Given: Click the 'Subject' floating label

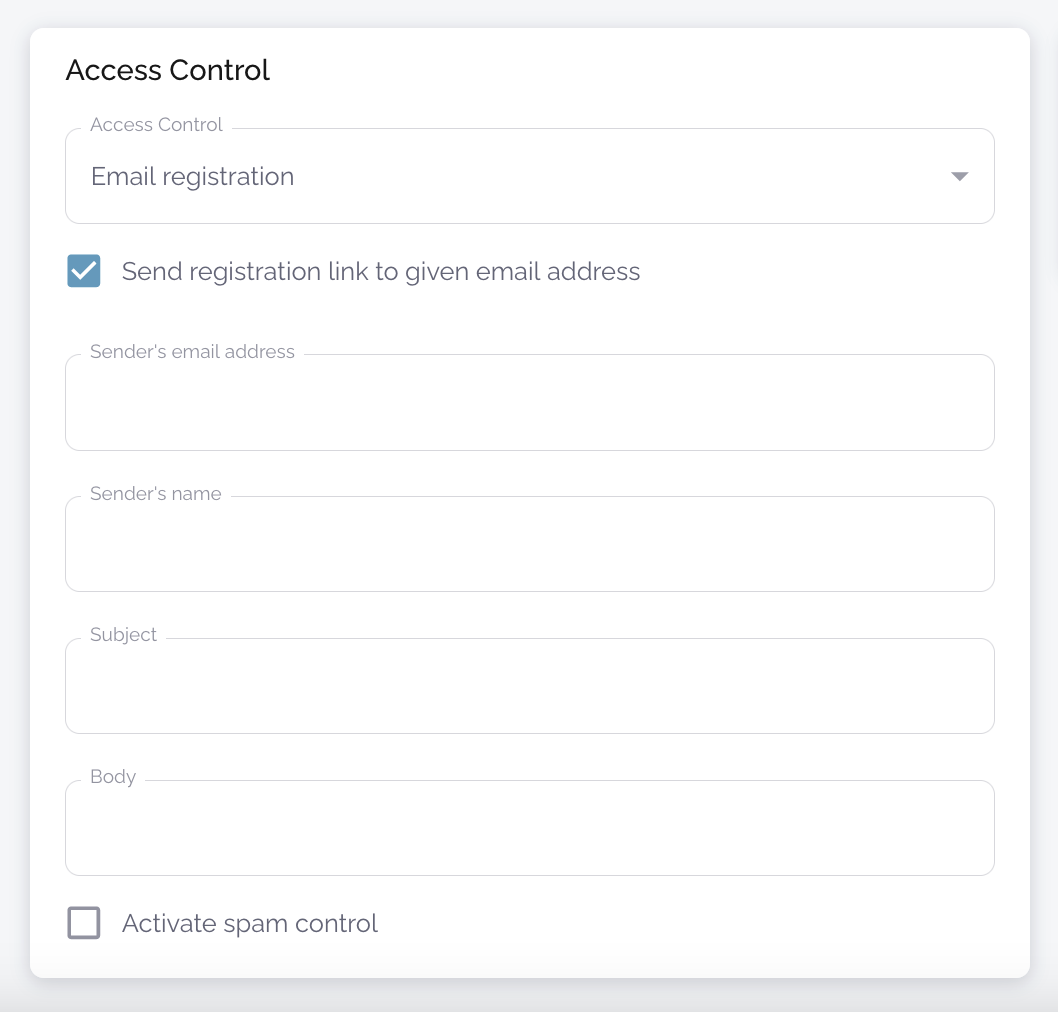Looking at the screenshot, I should pos(123,635).
